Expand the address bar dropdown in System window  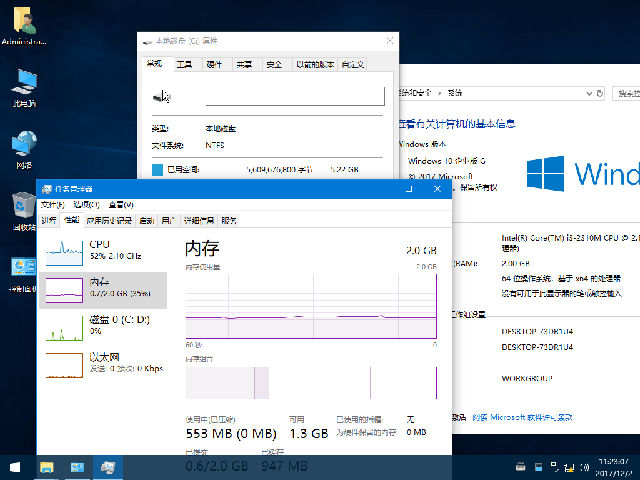pyautogui.click(x=589, y=93)
